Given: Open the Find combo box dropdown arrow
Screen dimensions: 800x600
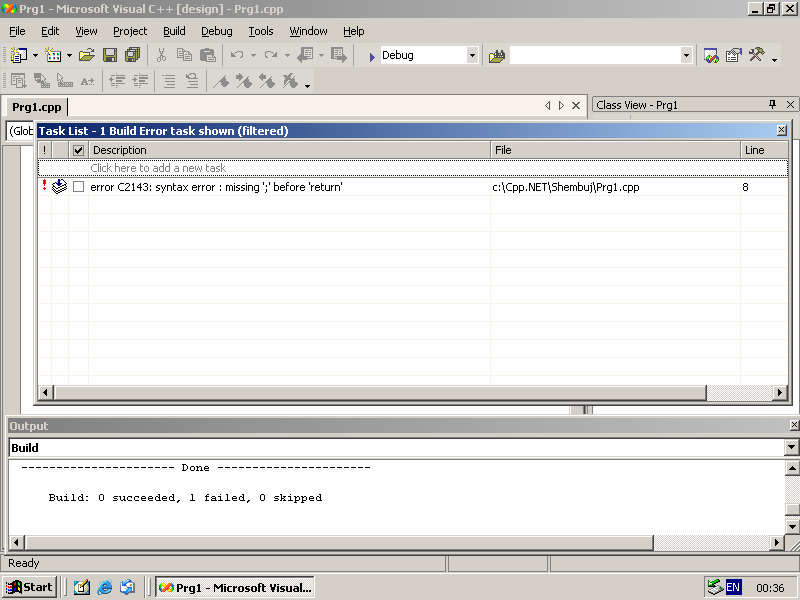Looking at the screenshot, I should pos(686,55).
